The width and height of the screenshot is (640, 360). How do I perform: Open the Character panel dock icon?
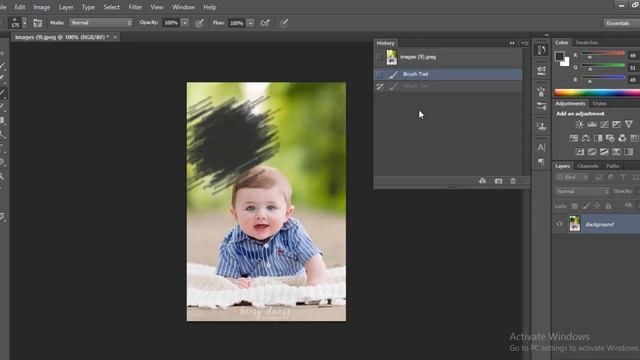[x=541, y=147]
